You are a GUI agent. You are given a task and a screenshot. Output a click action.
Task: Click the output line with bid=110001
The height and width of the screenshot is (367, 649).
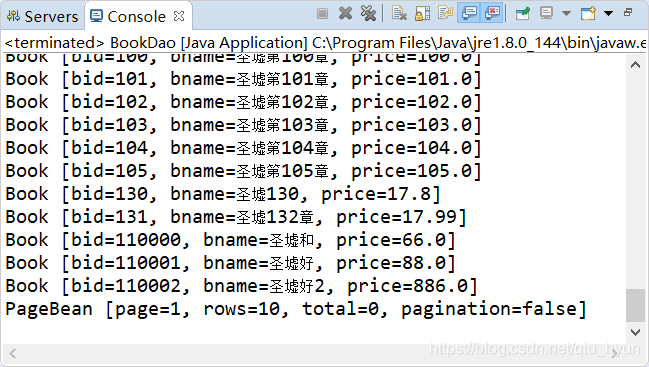point(231,263)
